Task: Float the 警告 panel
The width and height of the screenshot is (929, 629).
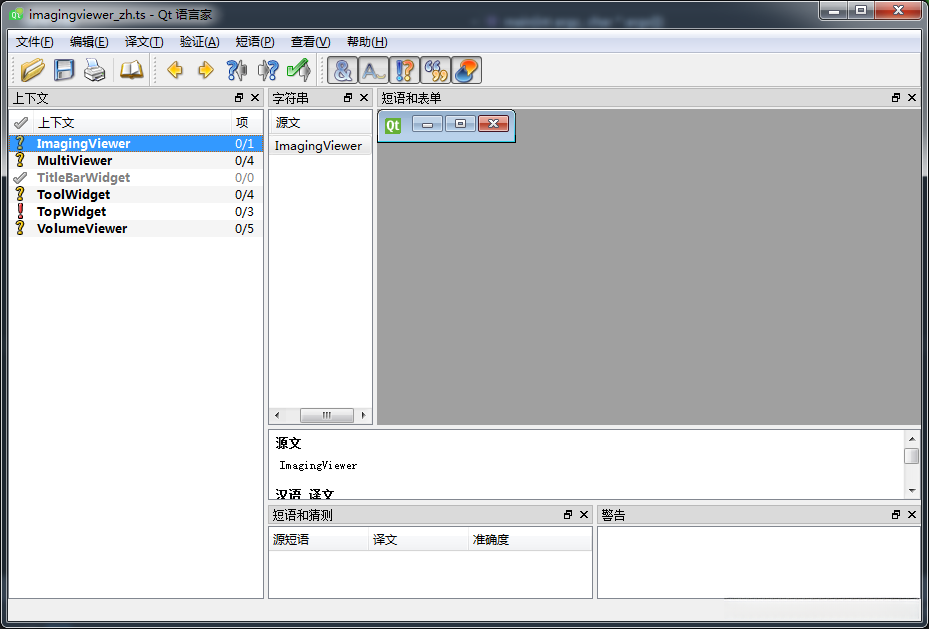Action: tap(896, 515)
